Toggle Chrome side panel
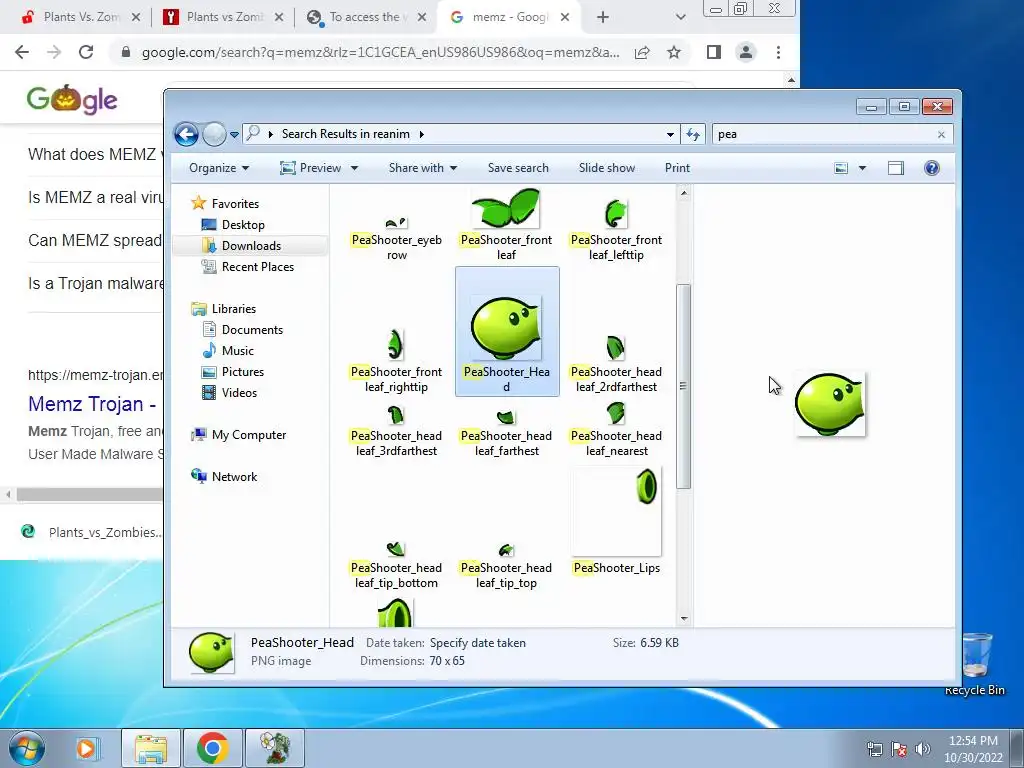The height and width of the screenshot is (768, 1024). pyautogui.click(x=714, y=52)
